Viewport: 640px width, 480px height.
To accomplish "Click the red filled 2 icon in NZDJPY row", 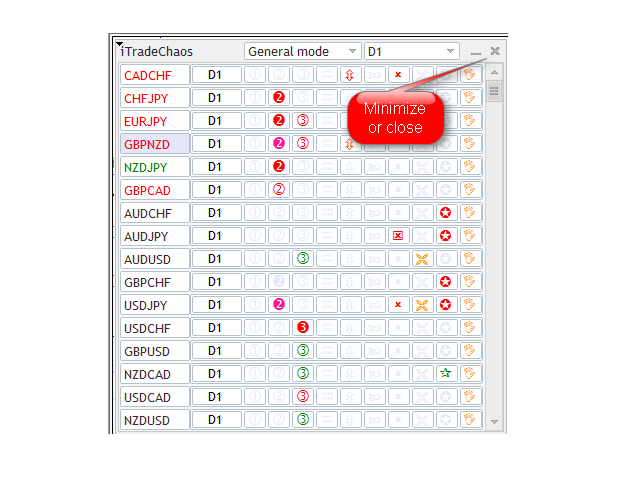I will click(x=279, y=167).
